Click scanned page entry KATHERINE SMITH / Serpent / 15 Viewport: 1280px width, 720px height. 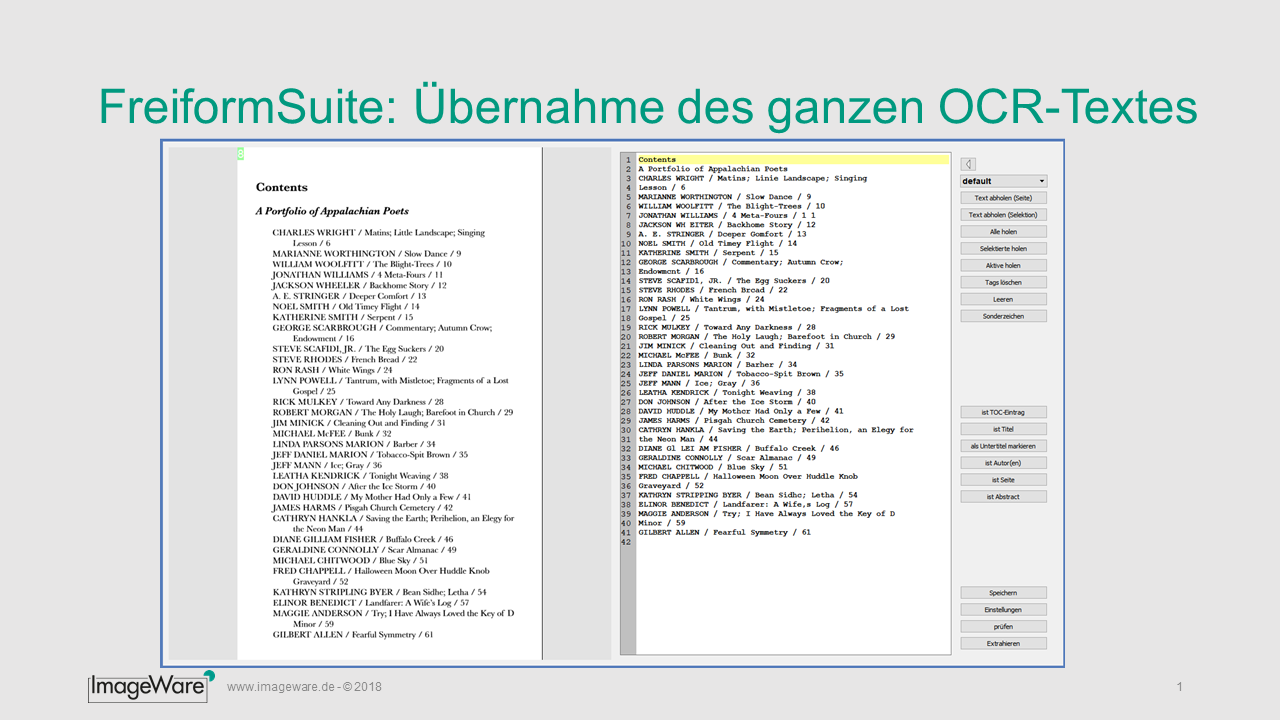(343, 317)
